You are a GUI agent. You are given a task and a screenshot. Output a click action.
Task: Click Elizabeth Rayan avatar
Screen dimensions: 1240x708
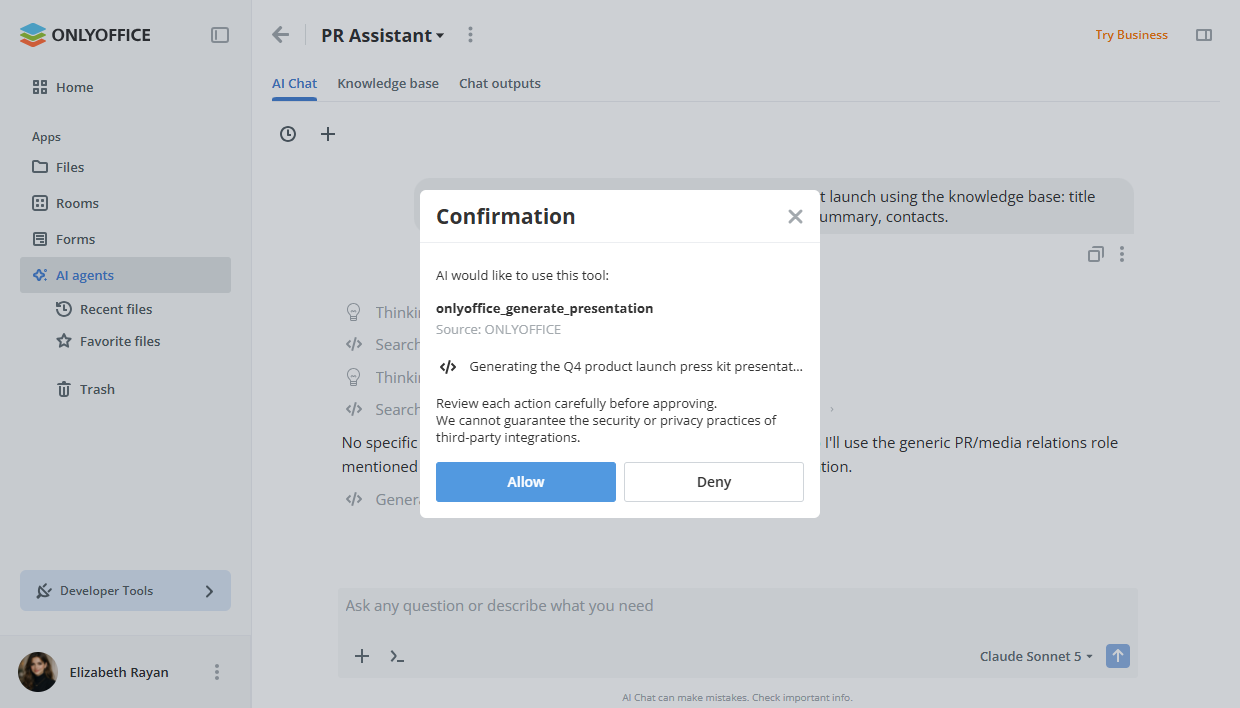38,672
